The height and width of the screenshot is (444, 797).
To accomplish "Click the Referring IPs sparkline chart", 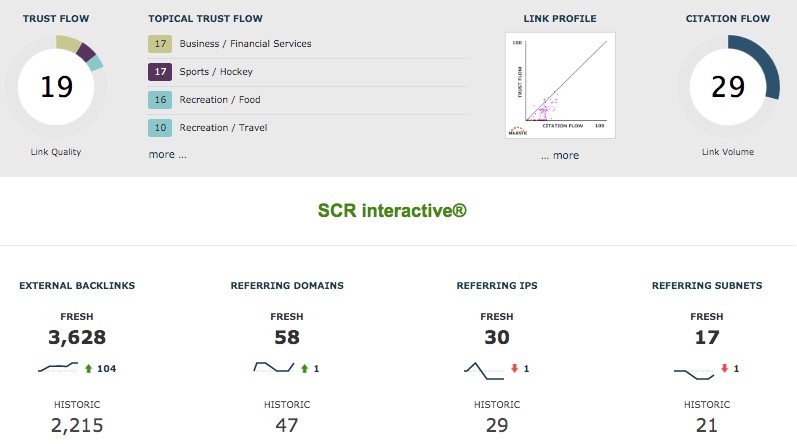I will (484, 369).
